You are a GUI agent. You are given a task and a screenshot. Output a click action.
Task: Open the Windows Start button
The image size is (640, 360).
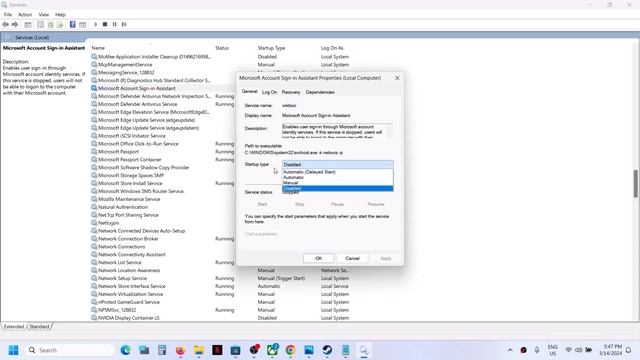point(13,350)
